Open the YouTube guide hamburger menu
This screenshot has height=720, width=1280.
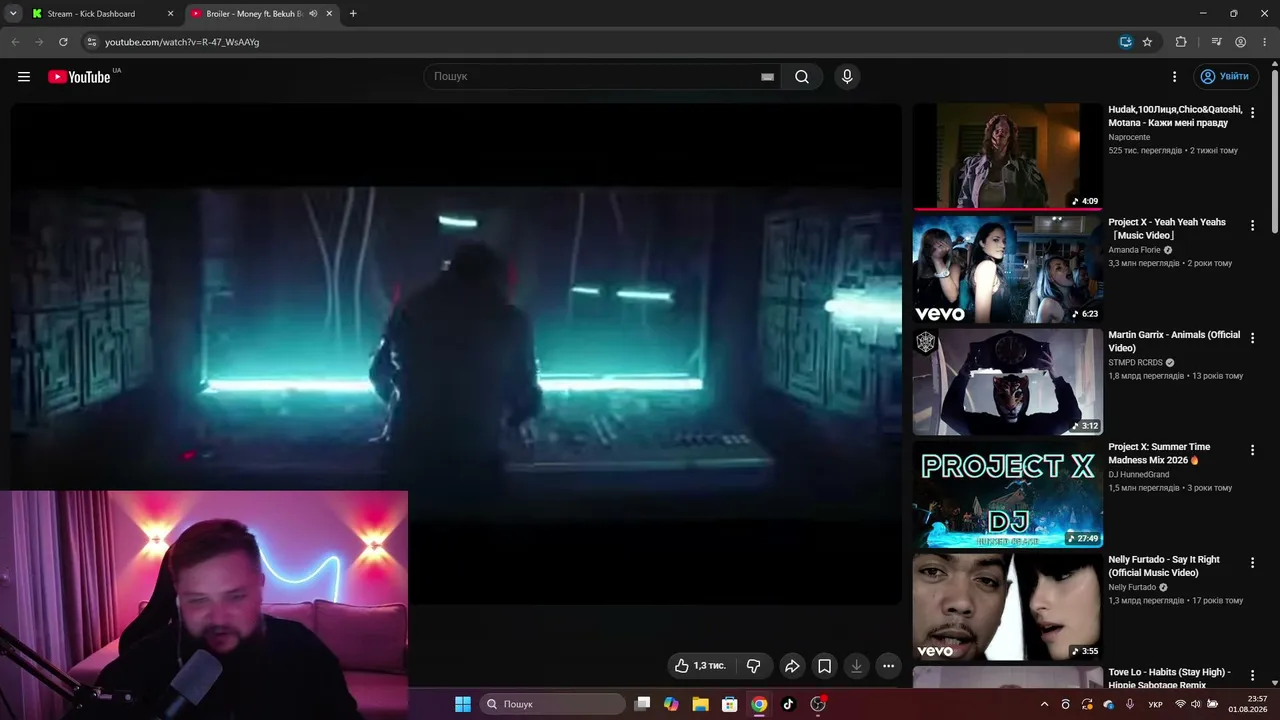pyautogui.click(x=24, y=77)
